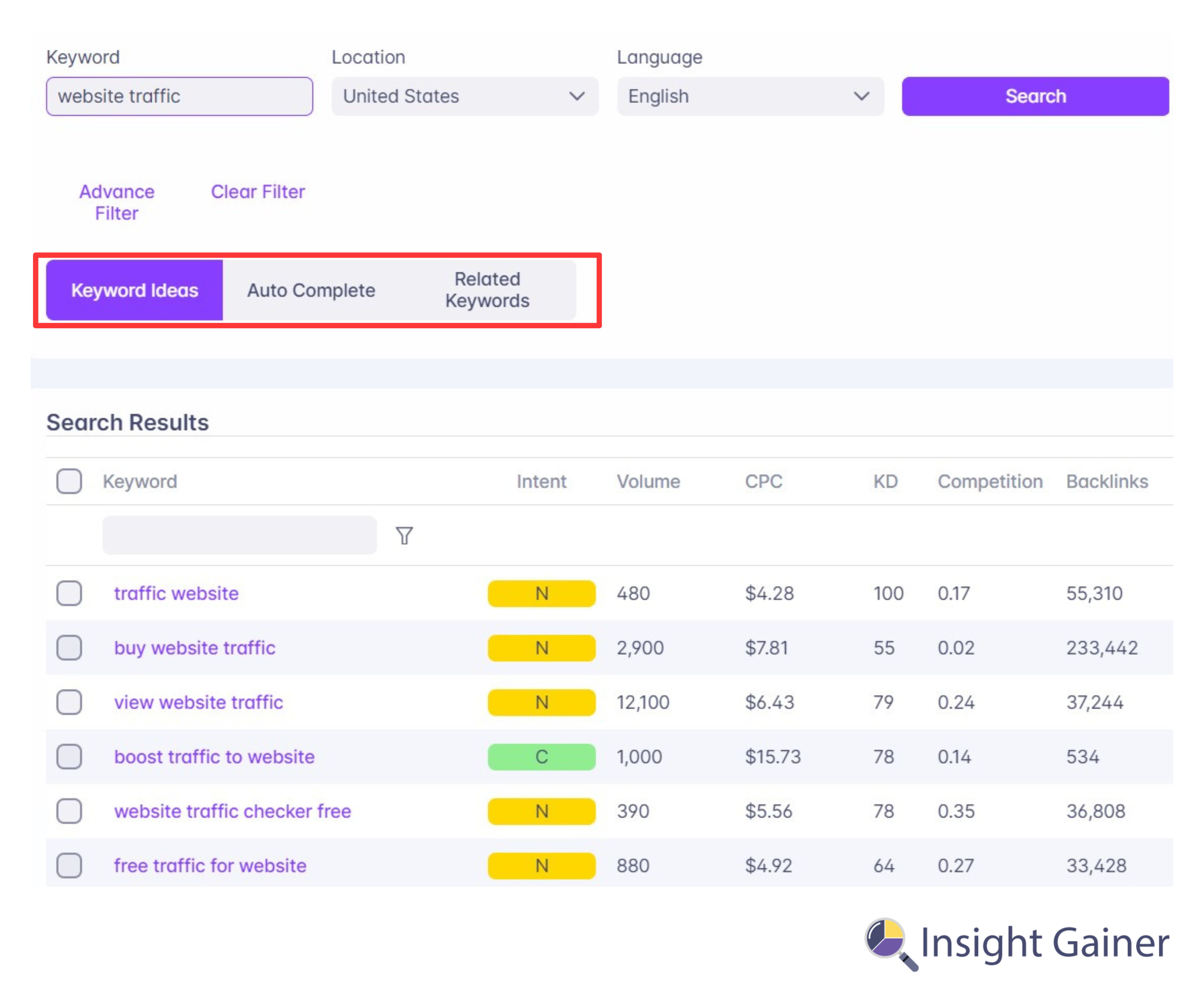Click the Clear Filter link
Viewport: 1204px width, 985px height.
tap(258, 192)
